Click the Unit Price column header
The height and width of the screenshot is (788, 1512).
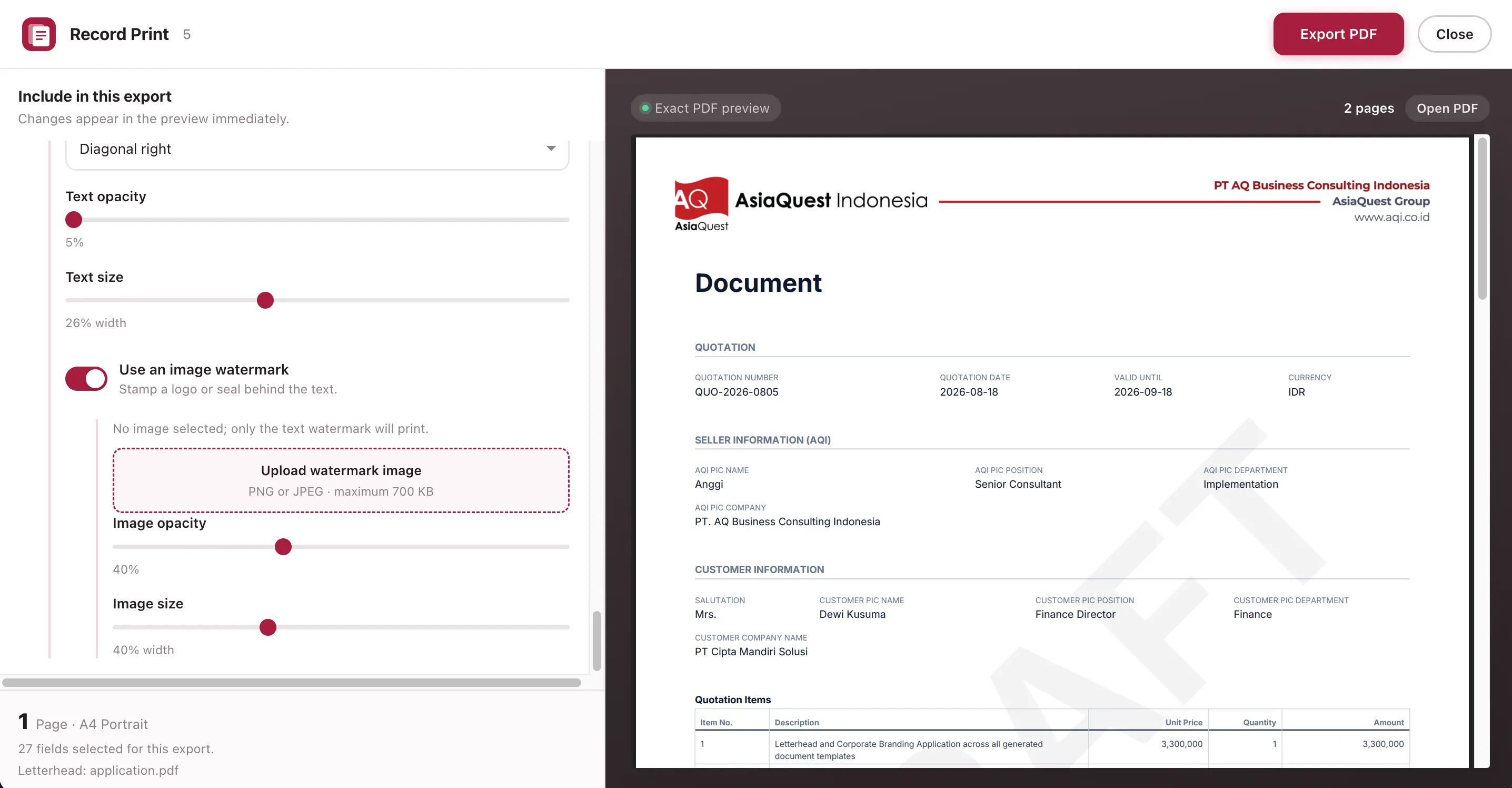point(1183,722)
